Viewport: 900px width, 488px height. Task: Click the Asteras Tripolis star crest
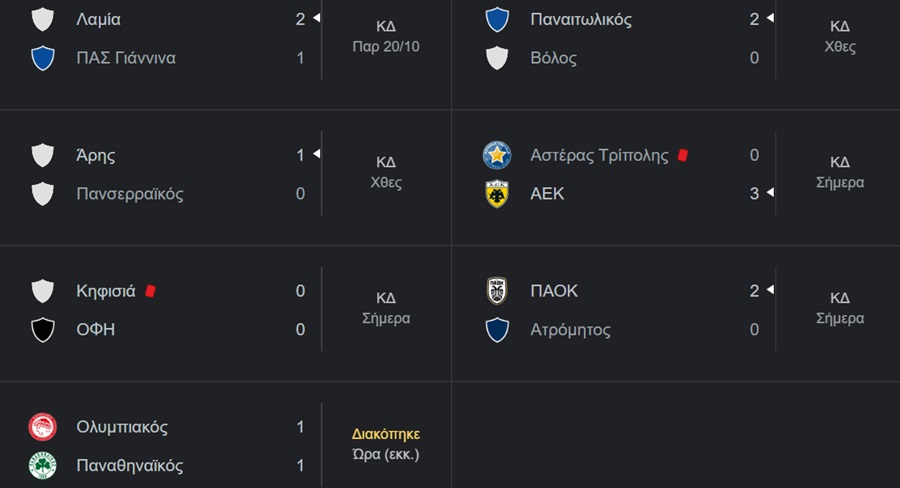pos(496,155)
